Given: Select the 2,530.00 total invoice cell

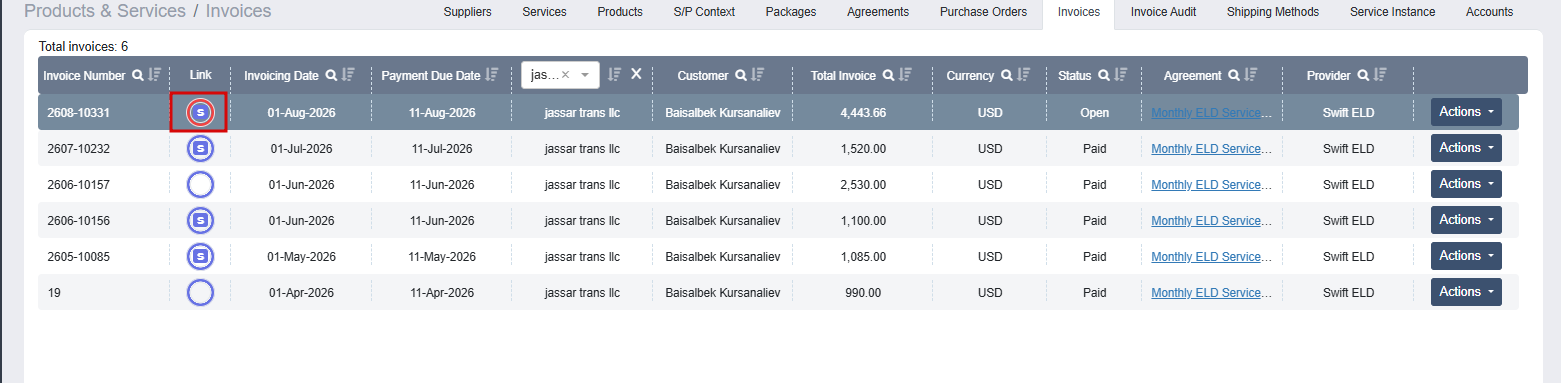Looking at the screenshot, I should tap(863, 185).
